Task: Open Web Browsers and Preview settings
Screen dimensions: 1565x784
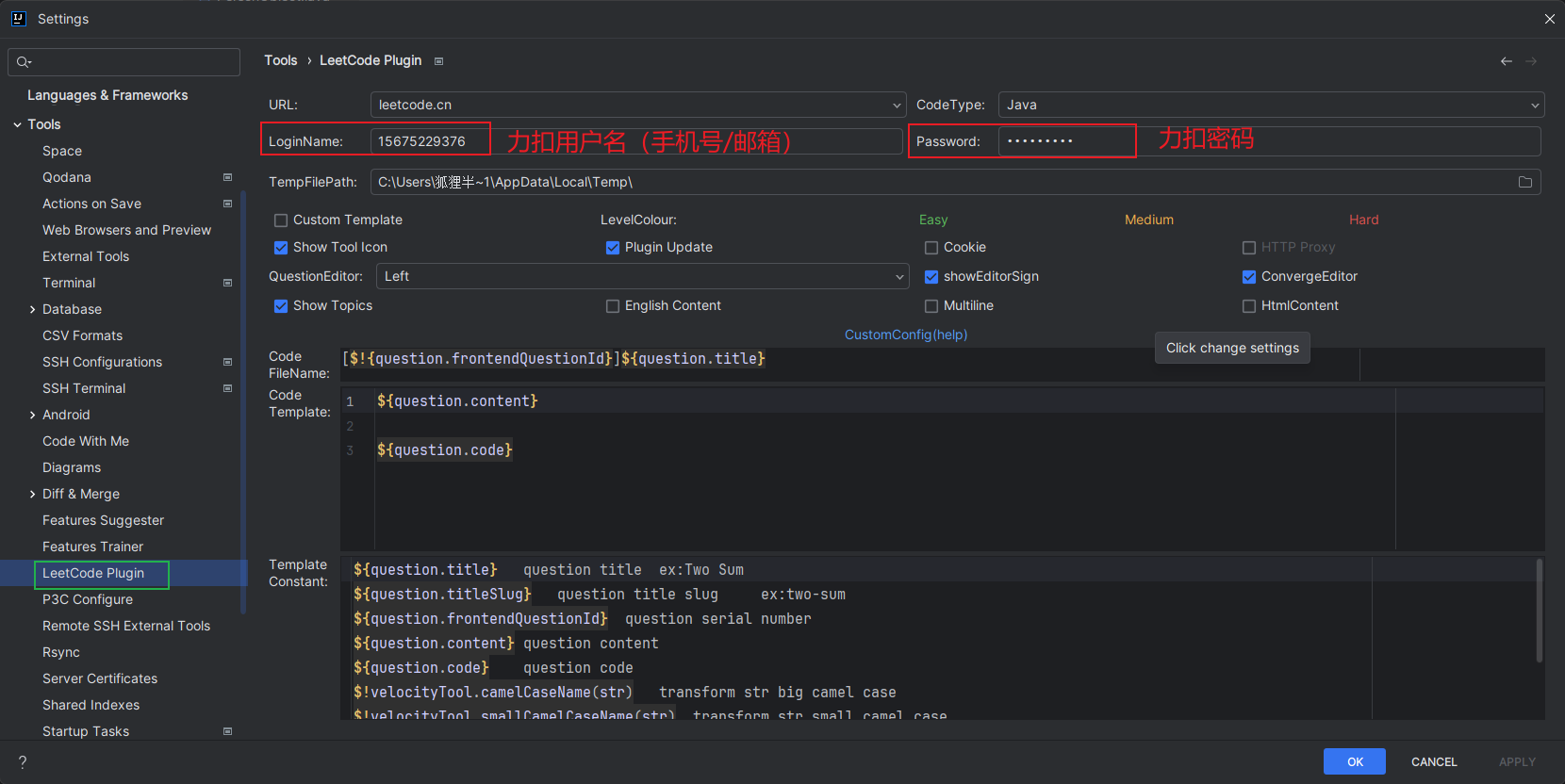Action: tap(126, 230)
